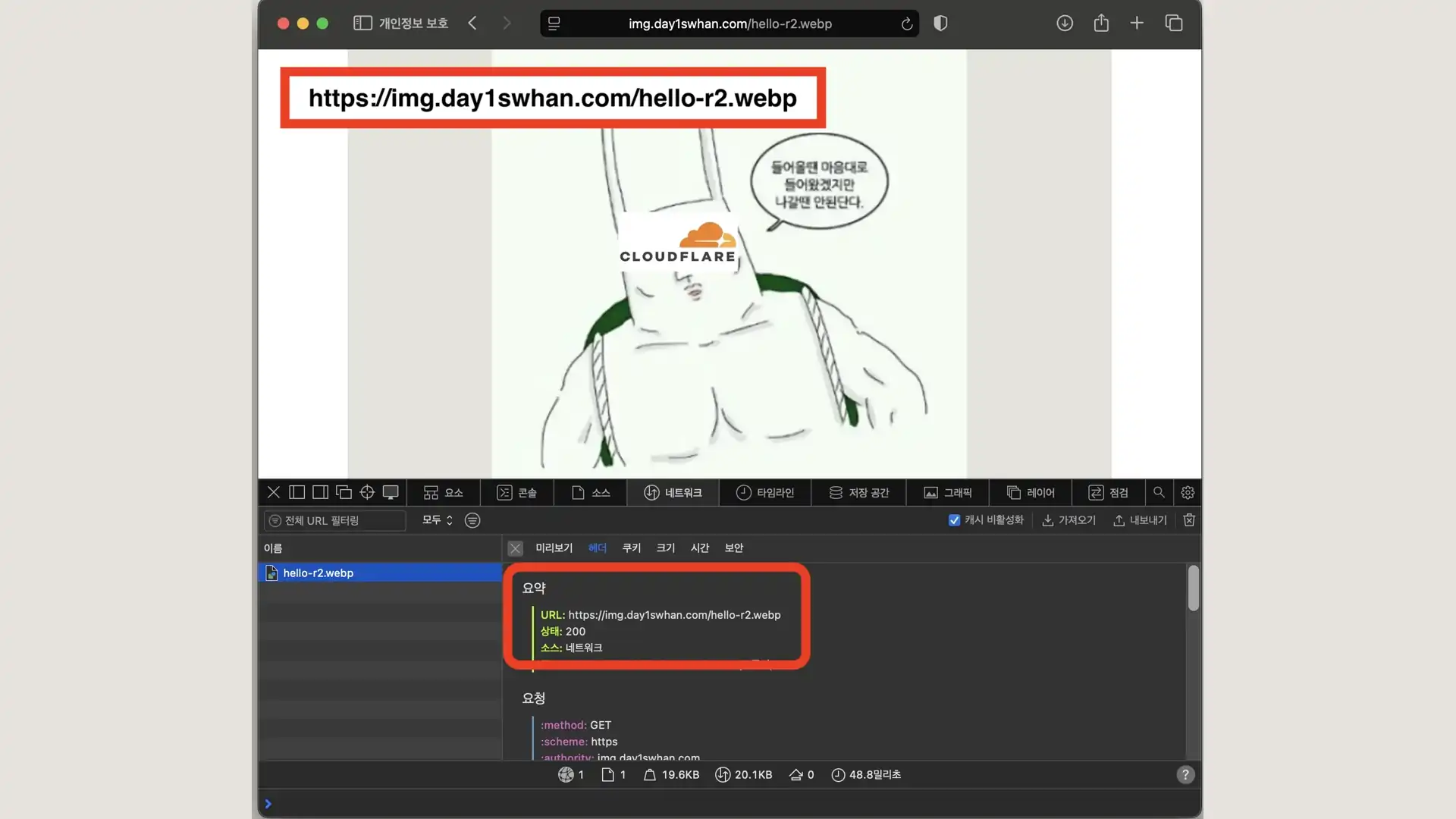Go back with the left chevron
Viewport: 1456px width, 819px height.
(472, 24)
